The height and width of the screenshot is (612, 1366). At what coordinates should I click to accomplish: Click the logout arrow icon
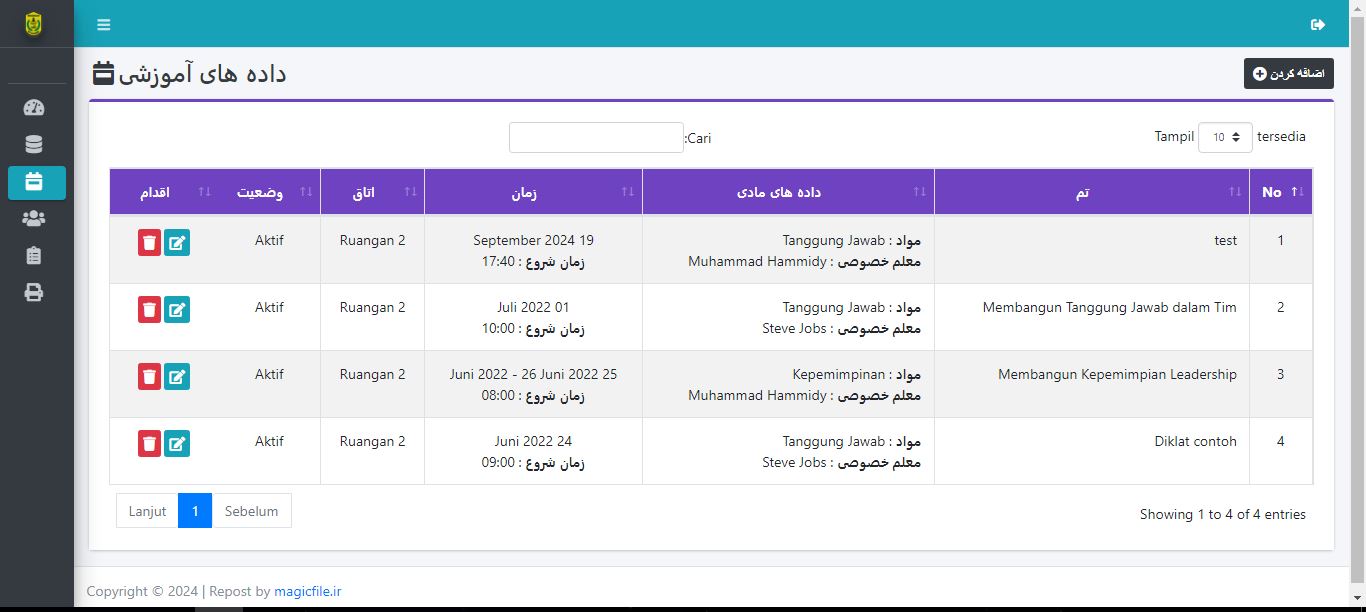(x=1318, y=24)
